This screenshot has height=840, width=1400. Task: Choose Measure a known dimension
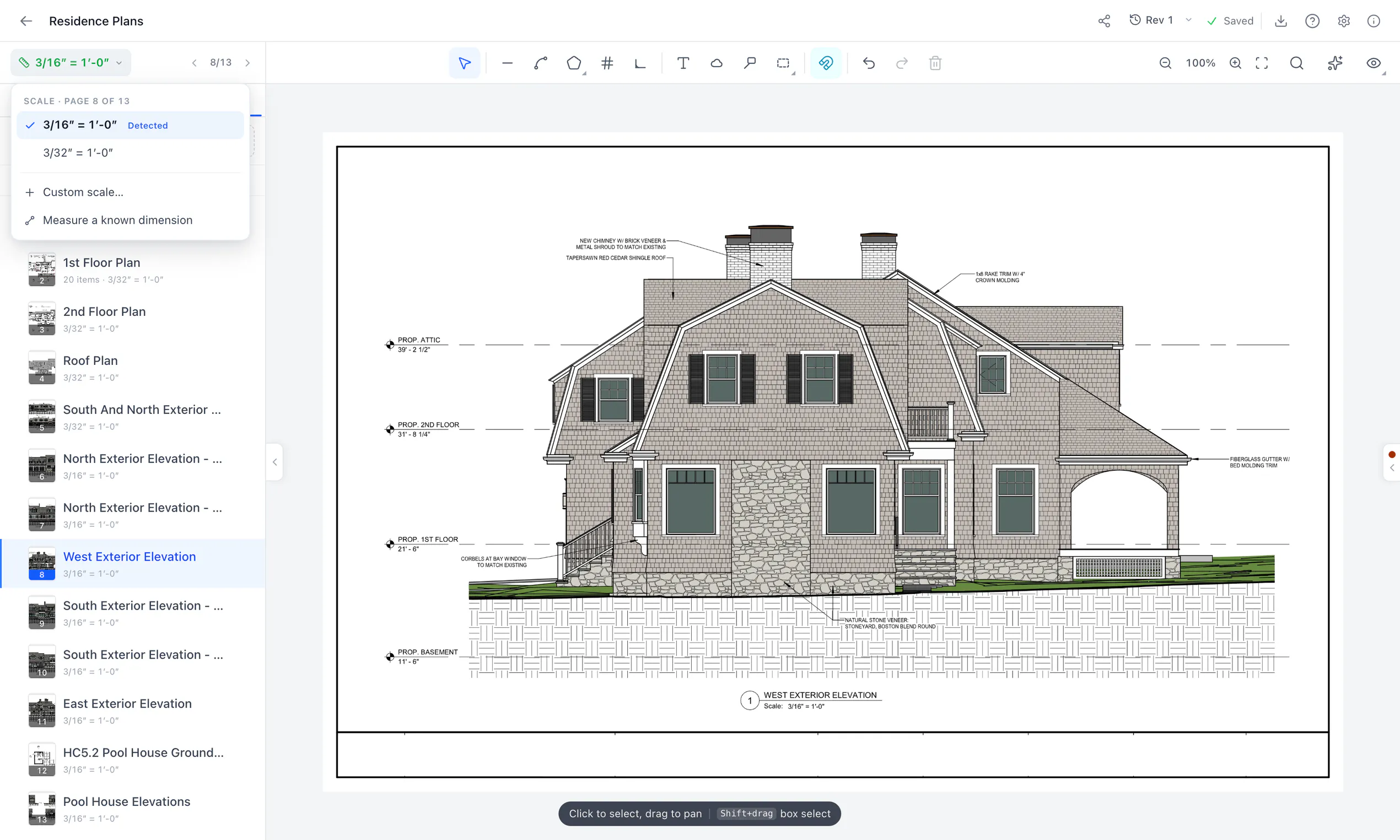tap(130, 220)
